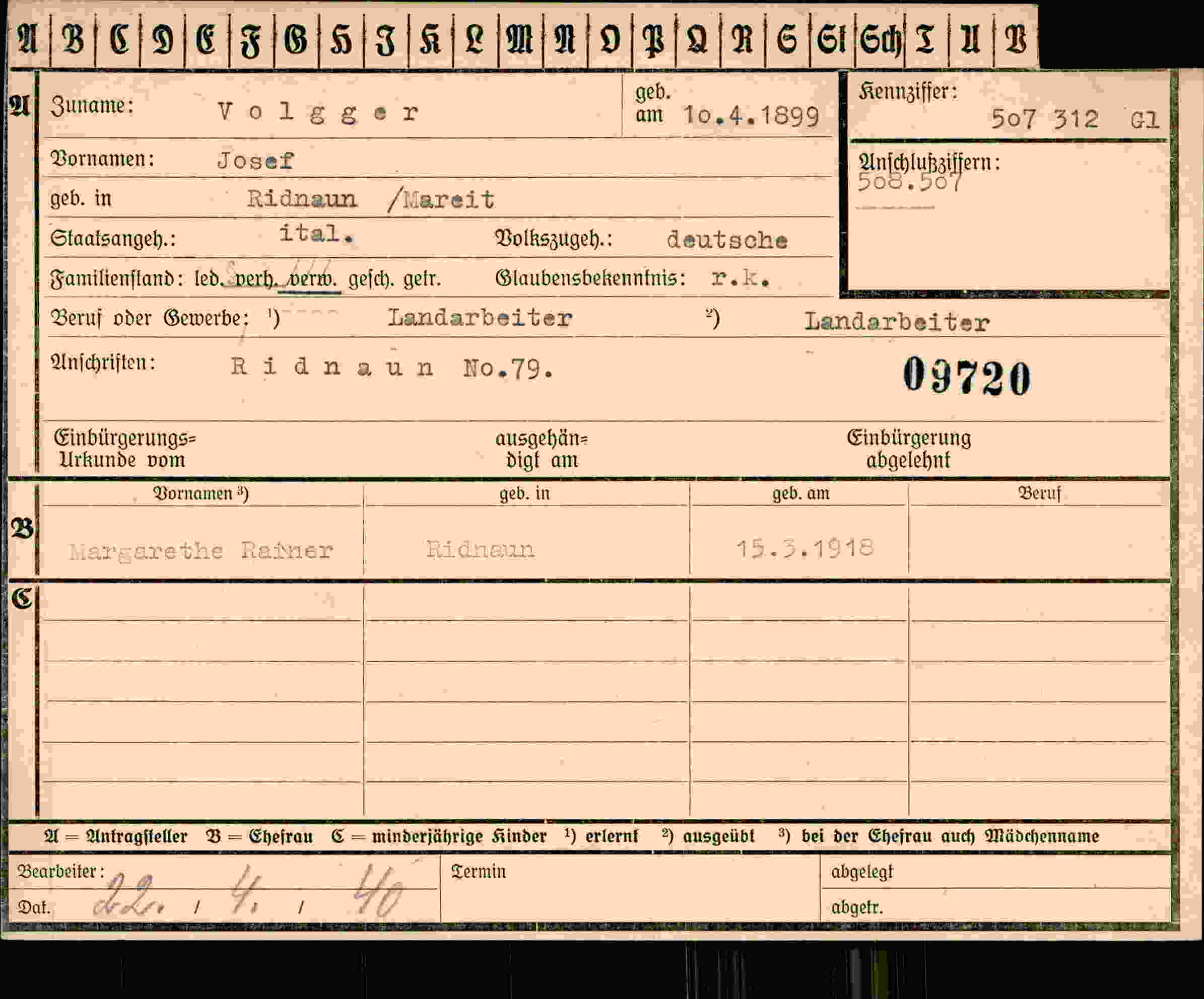This screenshot has height=999, width=1204.
Task: Select marital status option "led."
Action: [209, 278]
